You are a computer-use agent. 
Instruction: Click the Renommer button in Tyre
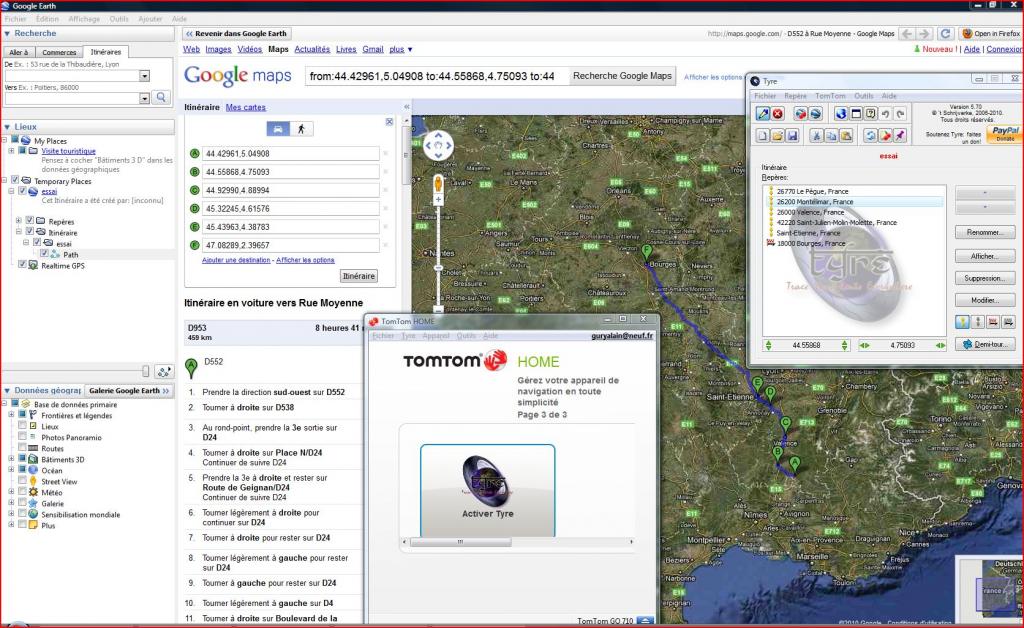pyautogui.click(x=985, y=232)
